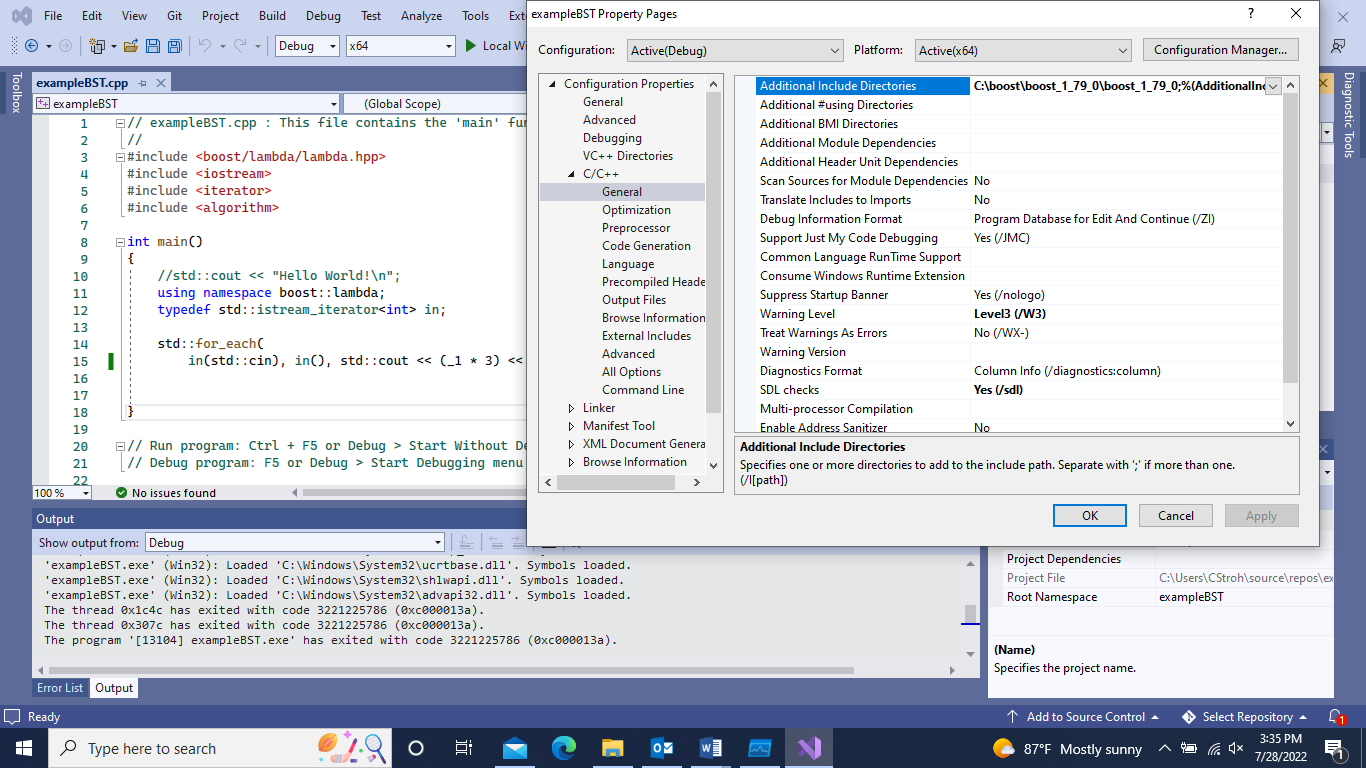1366x768 pixels.
Task: Click the Open File folder icon
Action: pyautogui.click(x=131, y=46)
